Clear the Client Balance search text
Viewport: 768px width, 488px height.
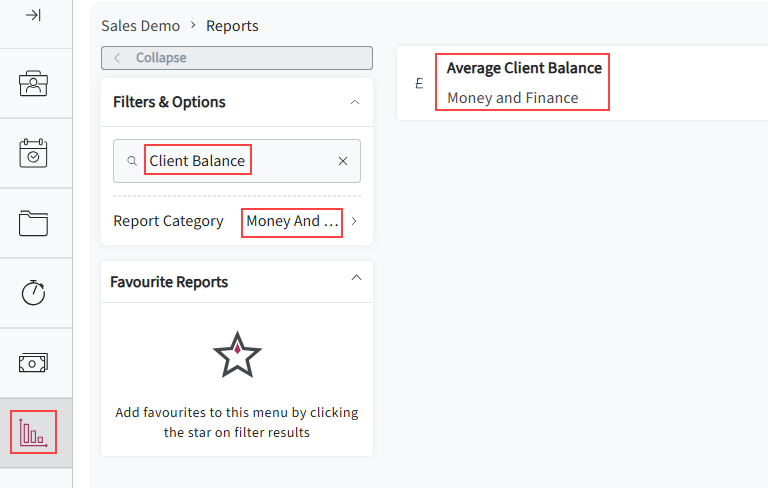click(343, 161)
